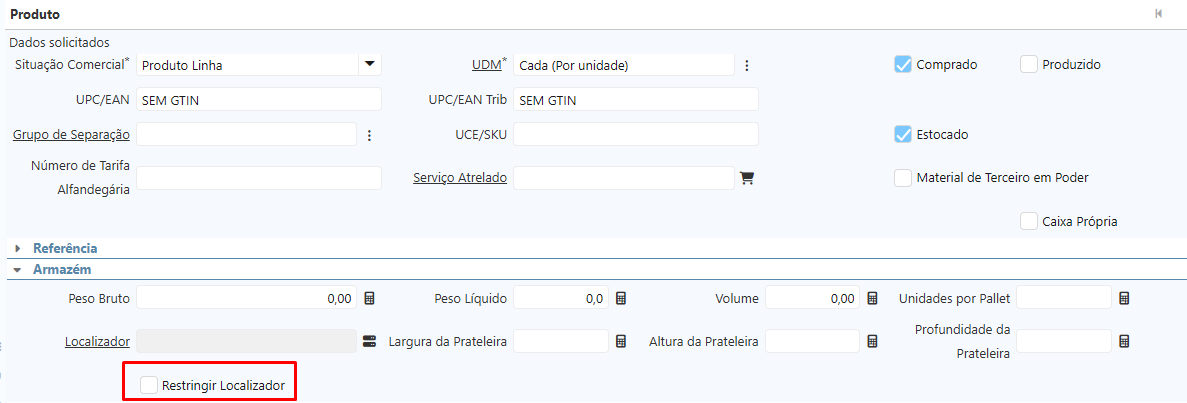The height and width of the screenshot is (403, 1187).
Task: Follow the Serviço Atrelado label link
Action: click(460, 178)
